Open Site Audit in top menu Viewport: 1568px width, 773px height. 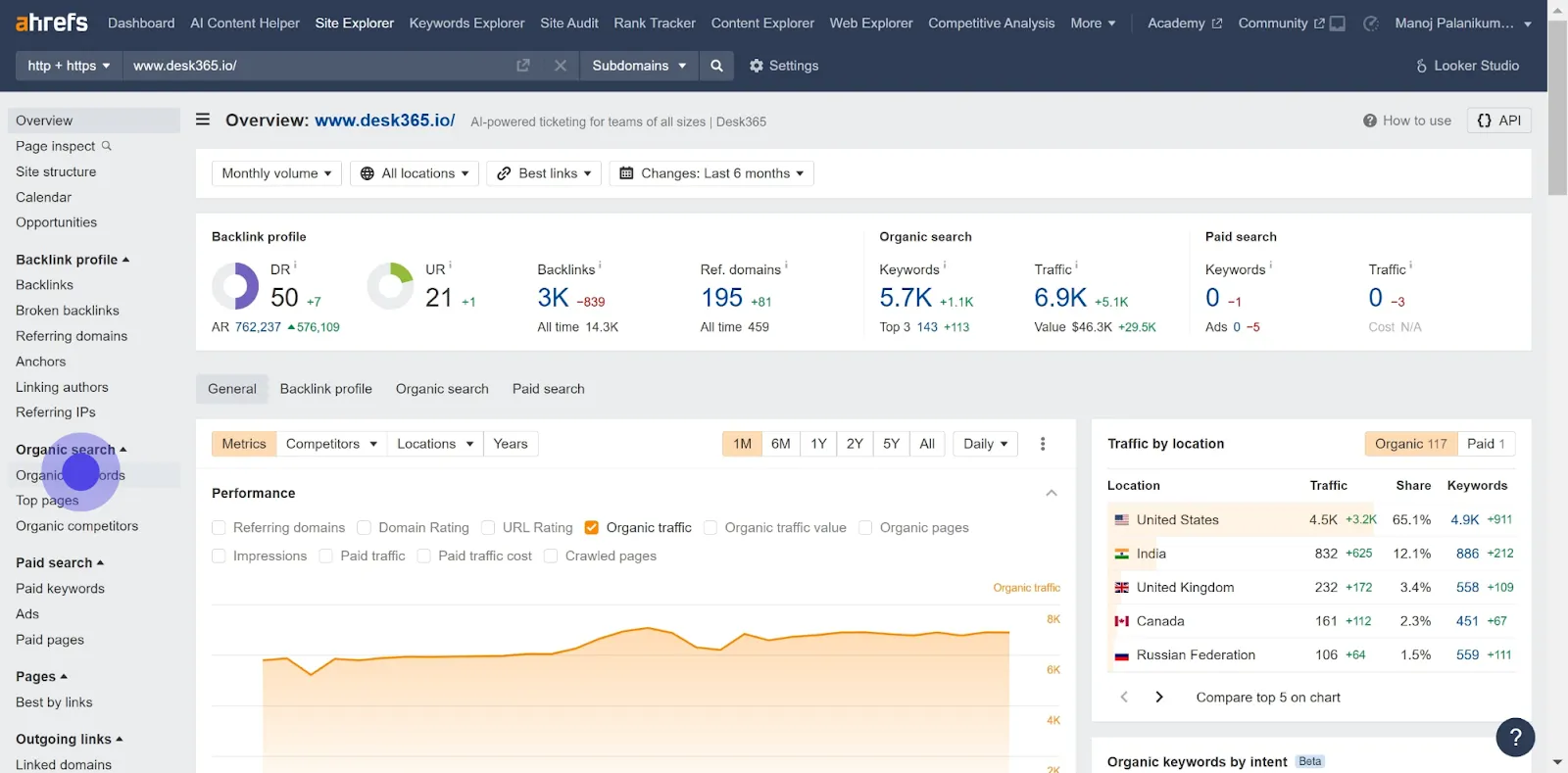[569, 23]
